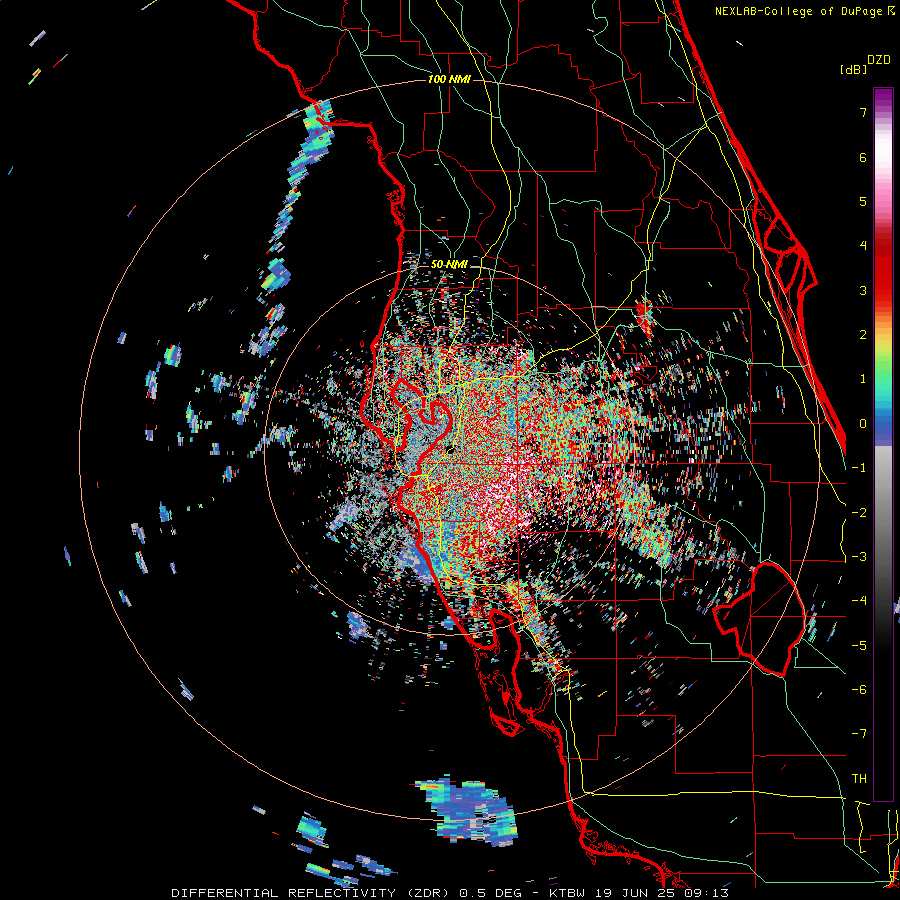Click the 1 value on the scale

[863, 379]
